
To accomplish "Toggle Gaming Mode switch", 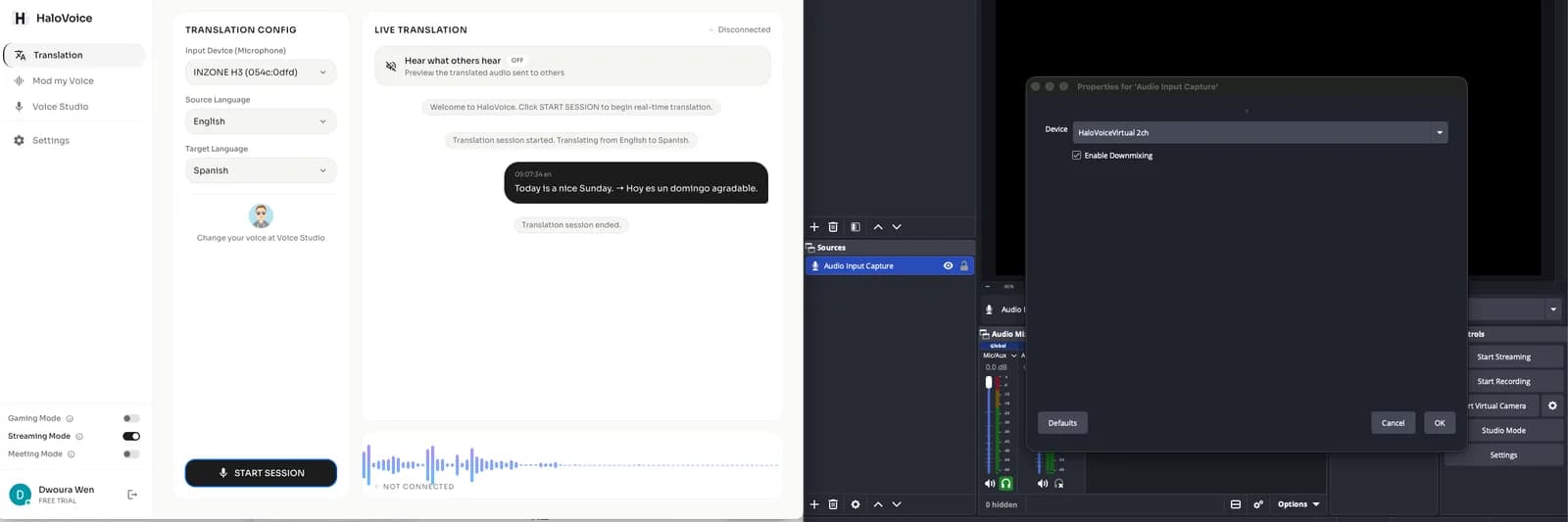I will 131,418.
